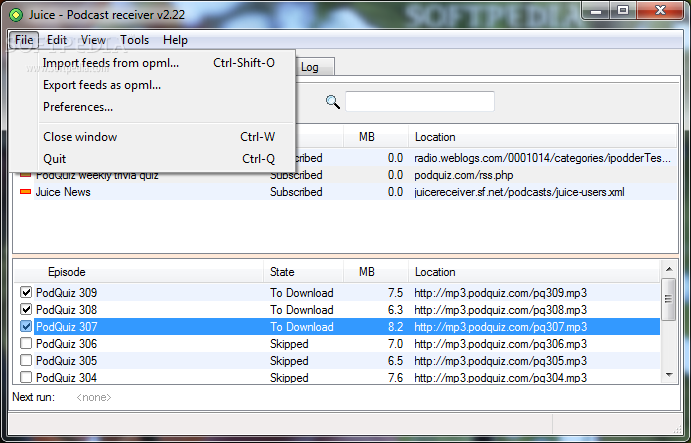Select the PodQuiz 305 episode name

click(67, 361)
